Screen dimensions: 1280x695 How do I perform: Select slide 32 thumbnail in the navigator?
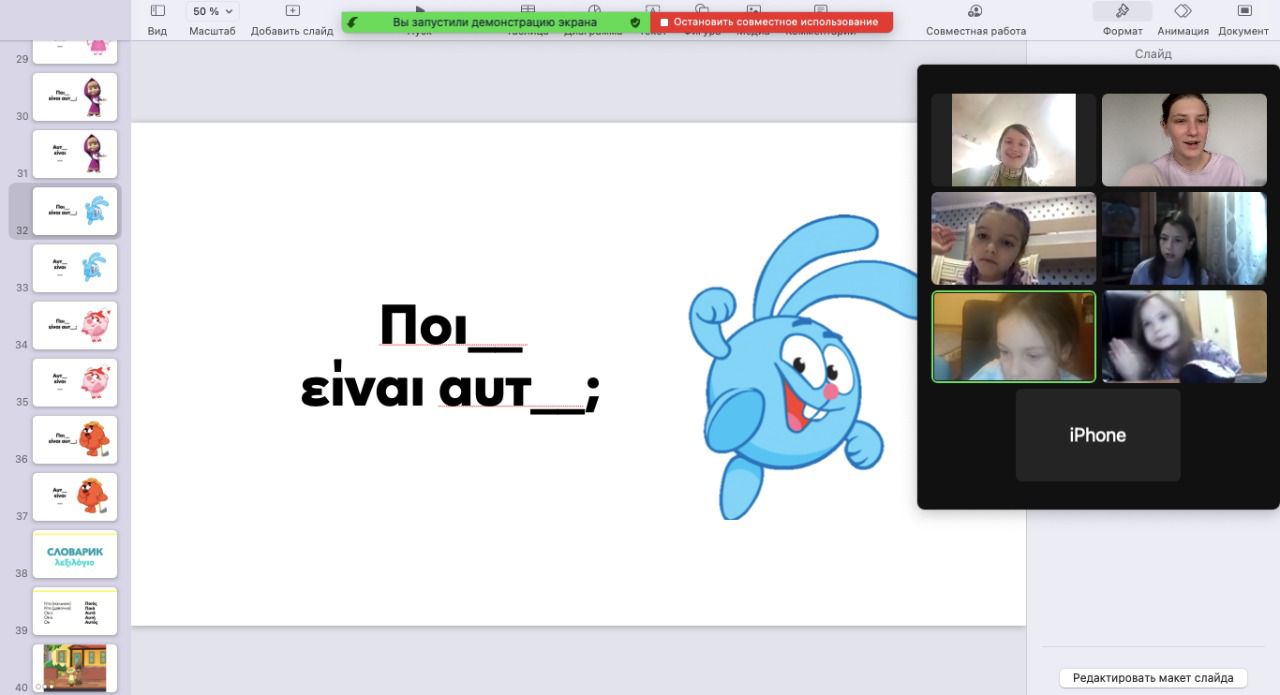[x=75, y=211]
